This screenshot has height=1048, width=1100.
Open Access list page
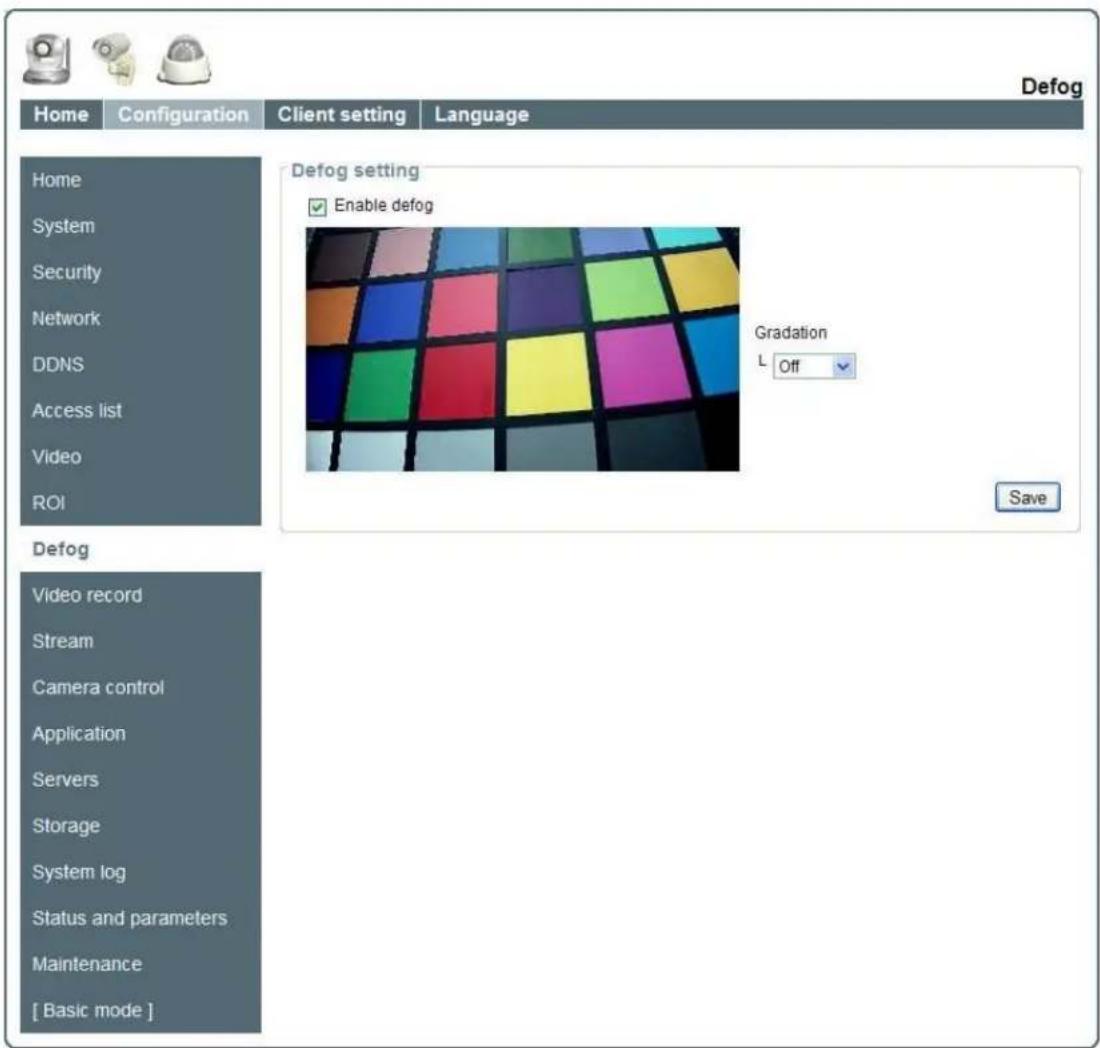click(x=140, y=410)
